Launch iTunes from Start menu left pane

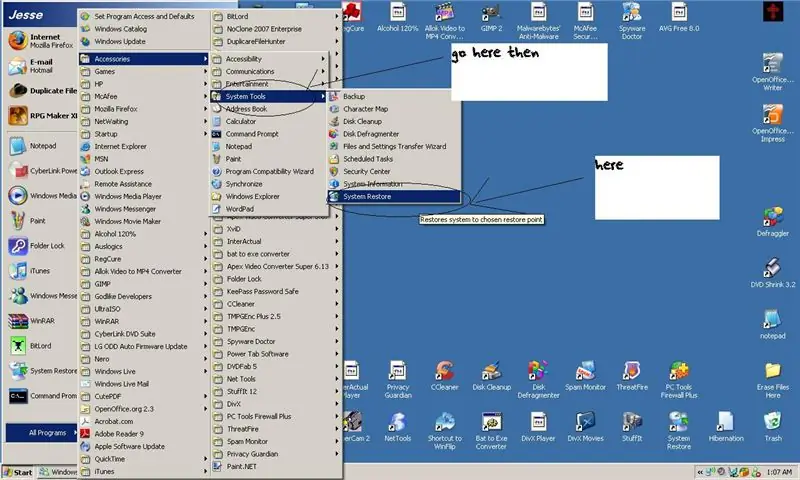[x=41, y=271]
